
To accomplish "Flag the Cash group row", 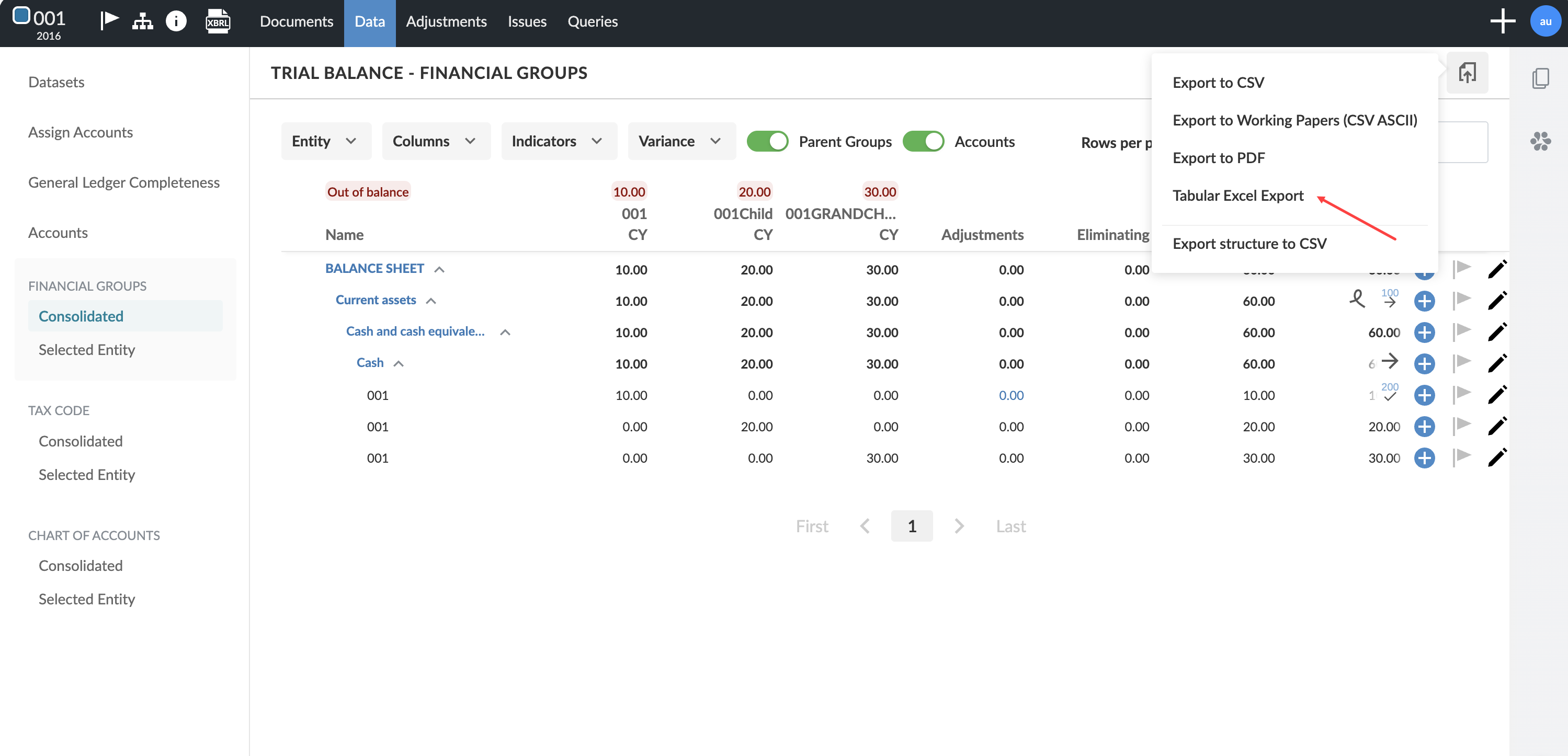I will point(1461,363).
